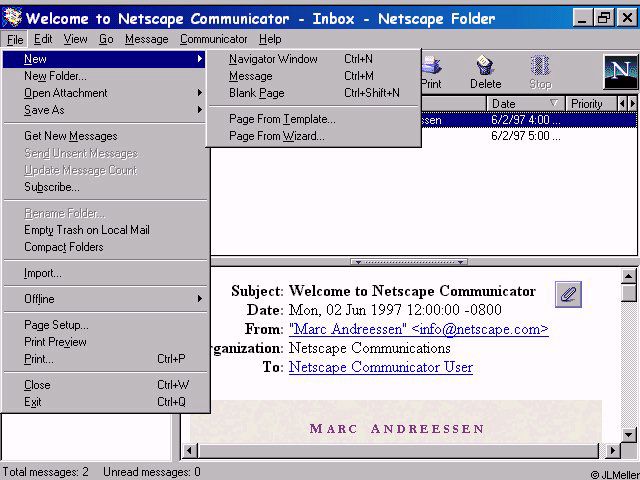
Task: Open the File menu
Action: (15, 40)
